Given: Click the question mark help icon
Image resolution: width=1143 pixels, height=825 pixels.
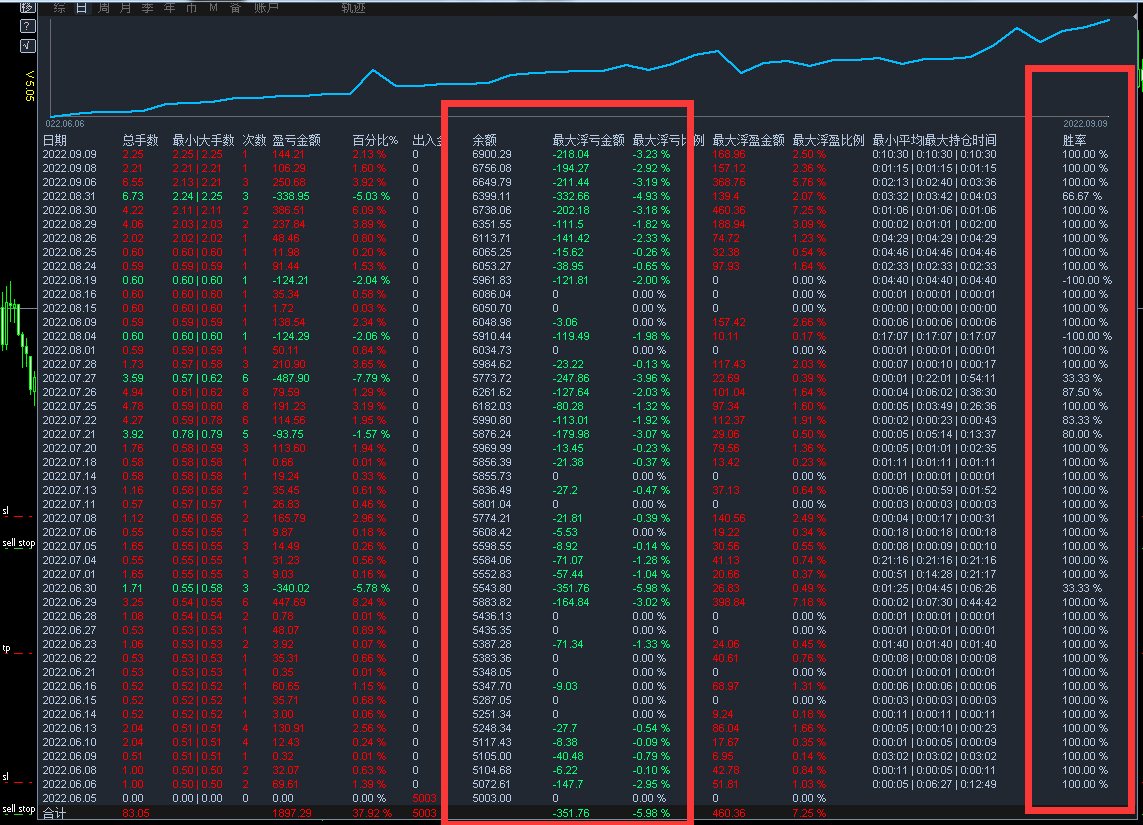Looking at the screenshot, I should 27,26.
